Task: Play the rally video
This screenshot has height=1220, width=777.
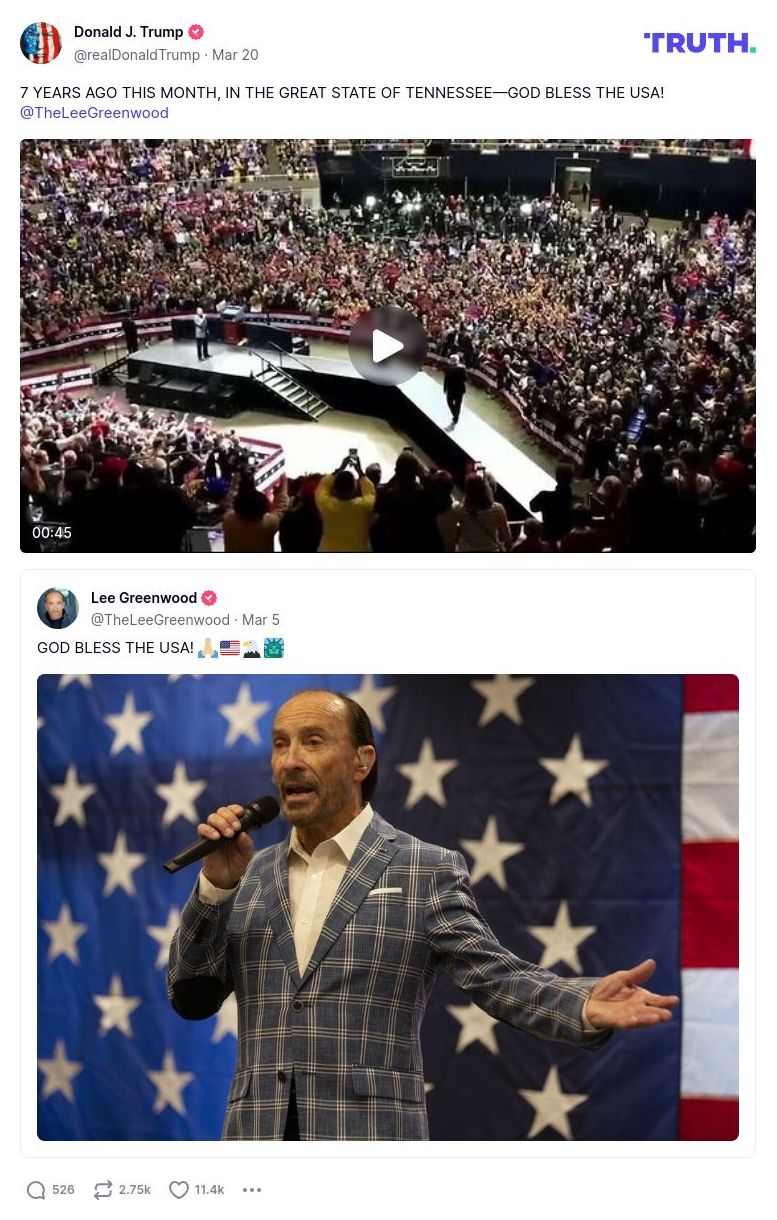Action: pyautogui.click(x=388, y=346)
